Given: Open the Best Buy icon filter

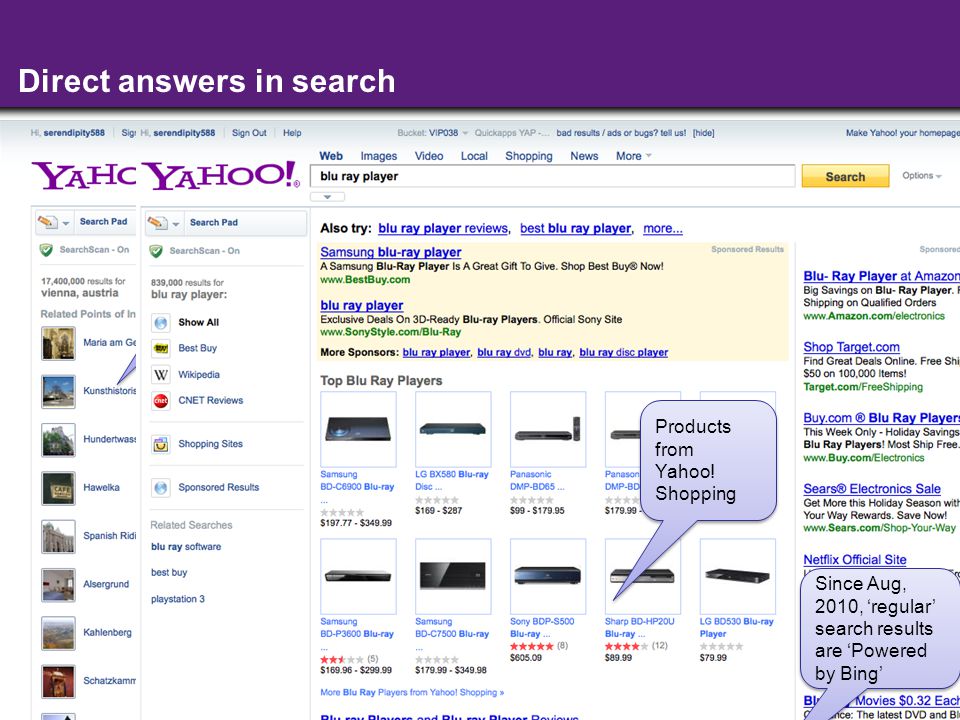Looking at the screenshot, I should coord(160,348).
